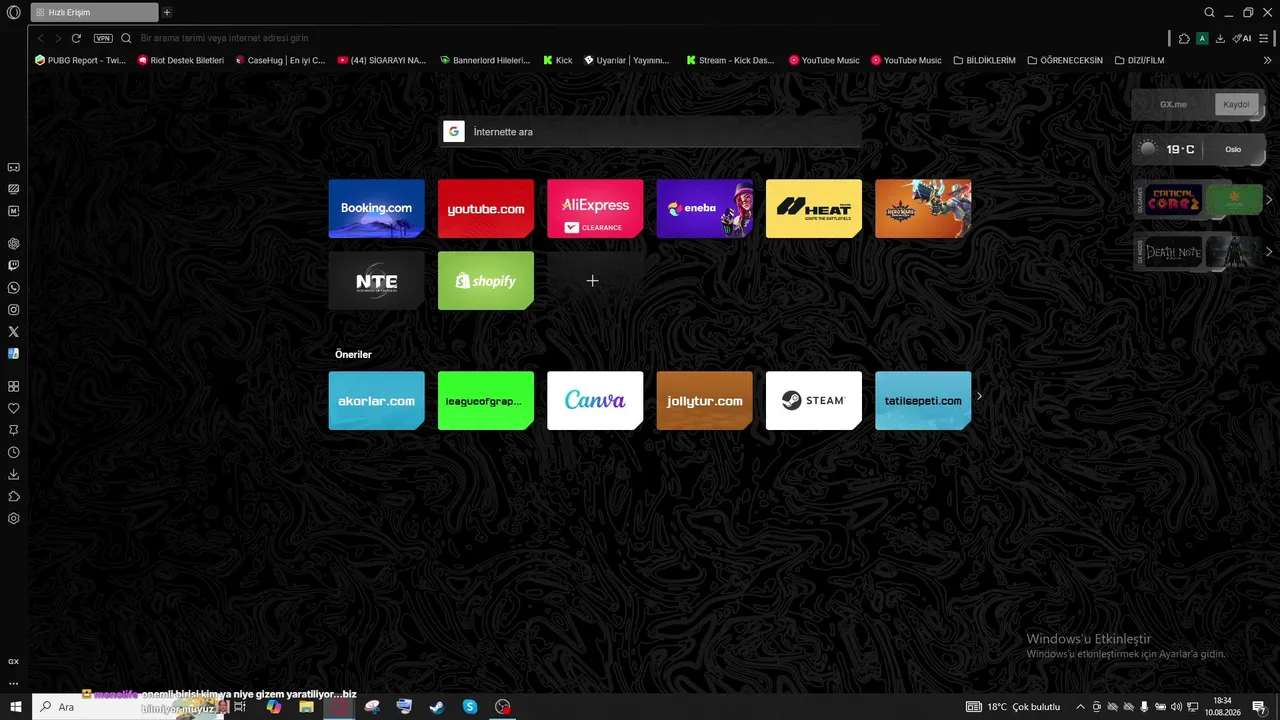This screenshot has height=720, width=1280.
Task: Open the Critical Core 2 game card
Action: click(x=1174, y=200)
